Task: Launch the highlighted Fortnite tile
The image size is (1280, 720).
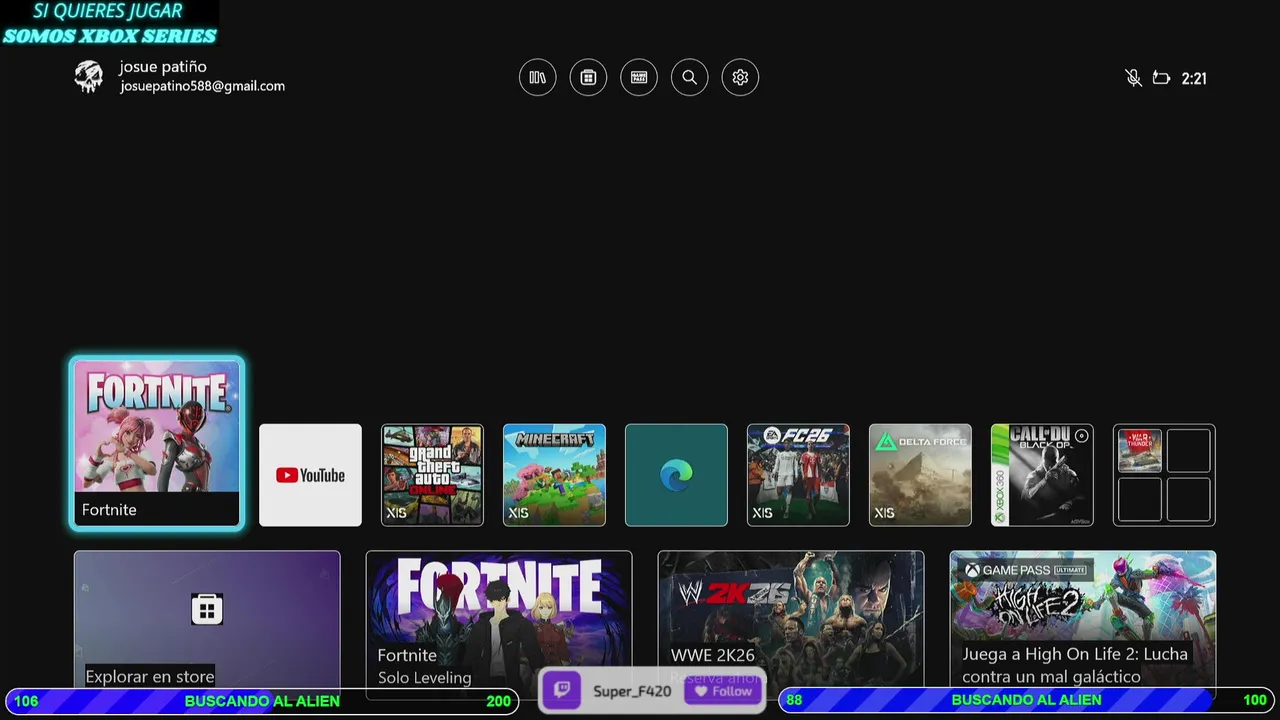Action: point(157,443)
